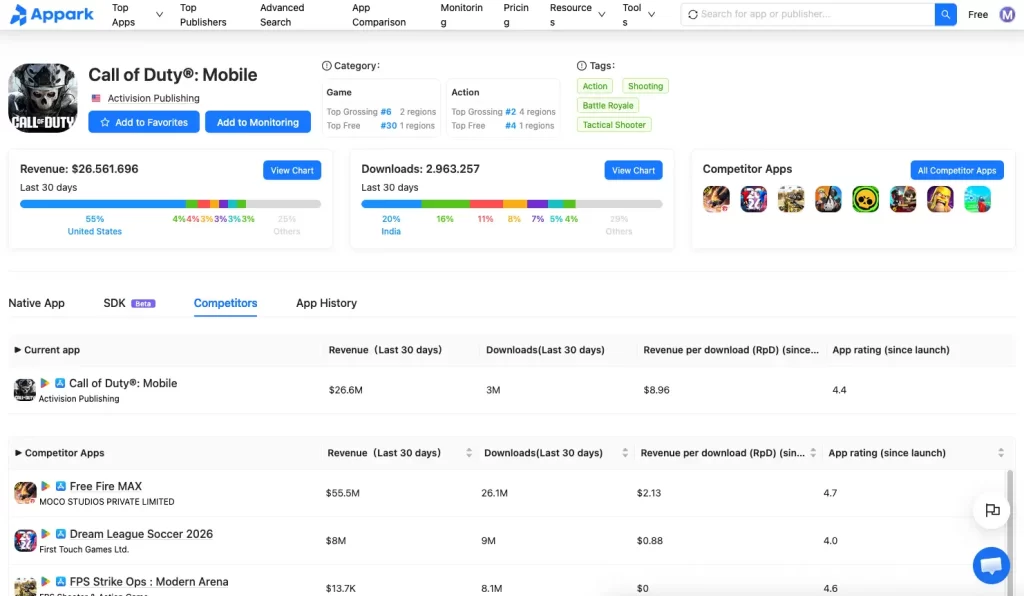Open Clash of Clans competitor icon
The width and height of the screenshot is (1024, 596).
point(940,199)
